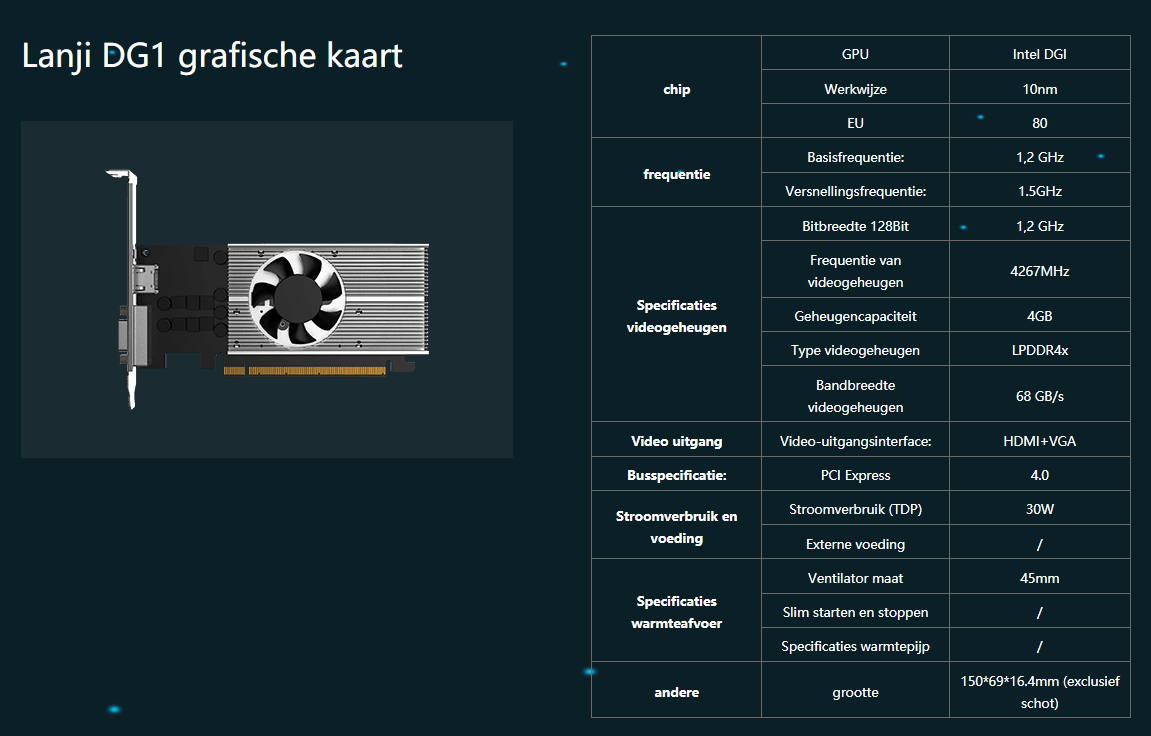This screenshot has width=1151, height=736.
Task: Click the 'Bitbreedte 128Bit' cell
Action: pos(855,224)
